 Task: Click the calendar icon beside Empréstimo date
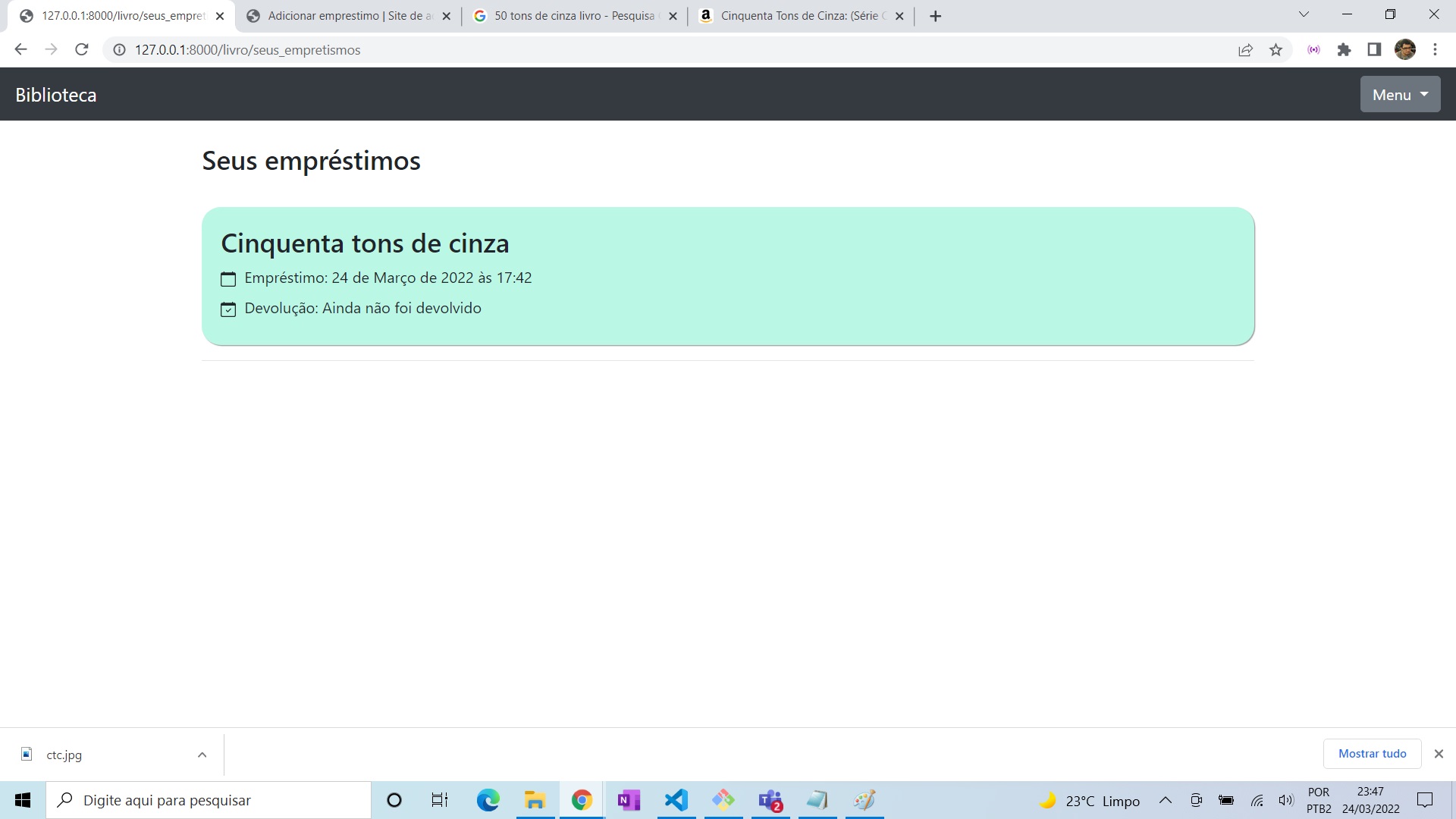[228, 279]
